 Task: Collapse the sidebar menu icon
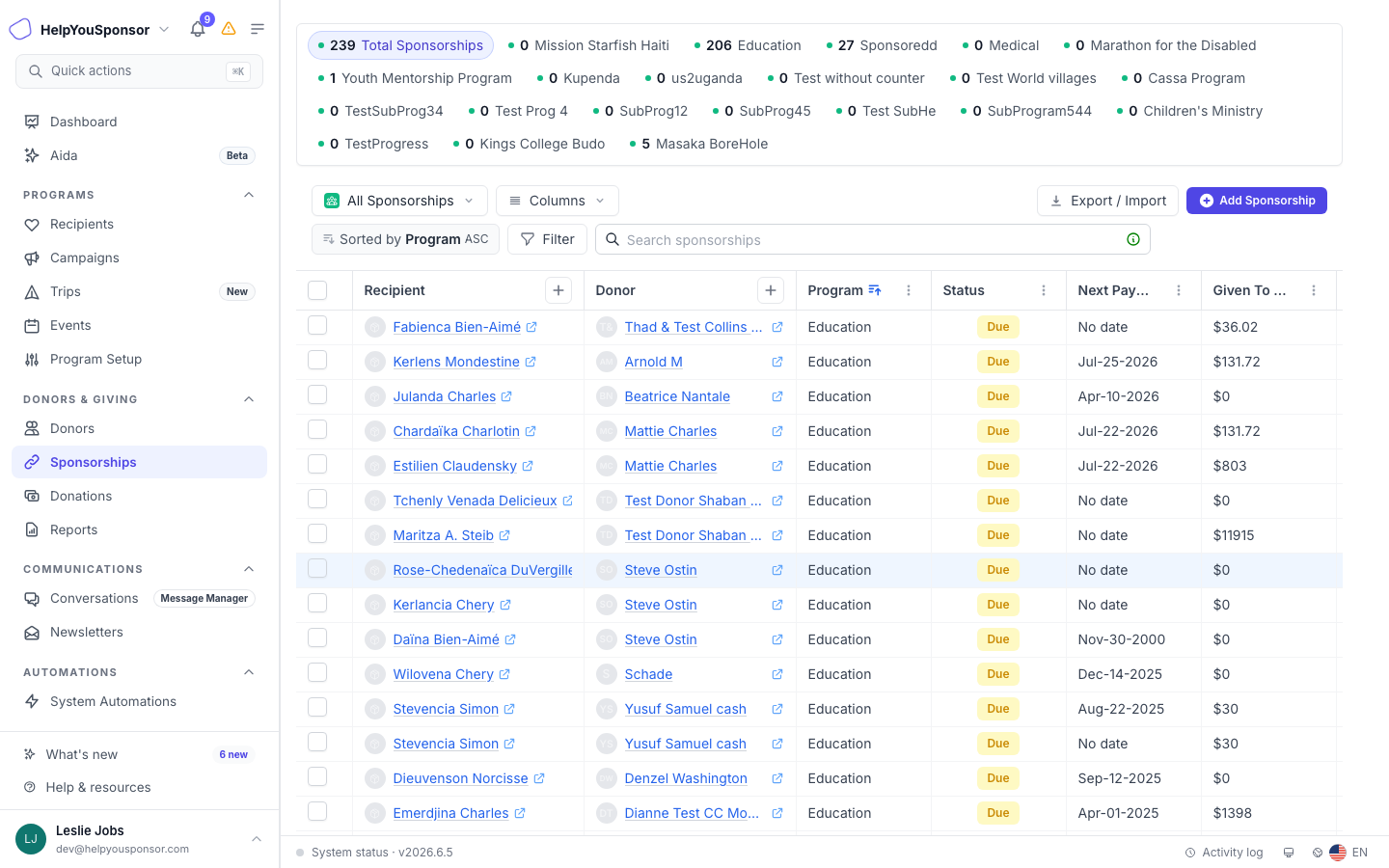pos(258,29)
